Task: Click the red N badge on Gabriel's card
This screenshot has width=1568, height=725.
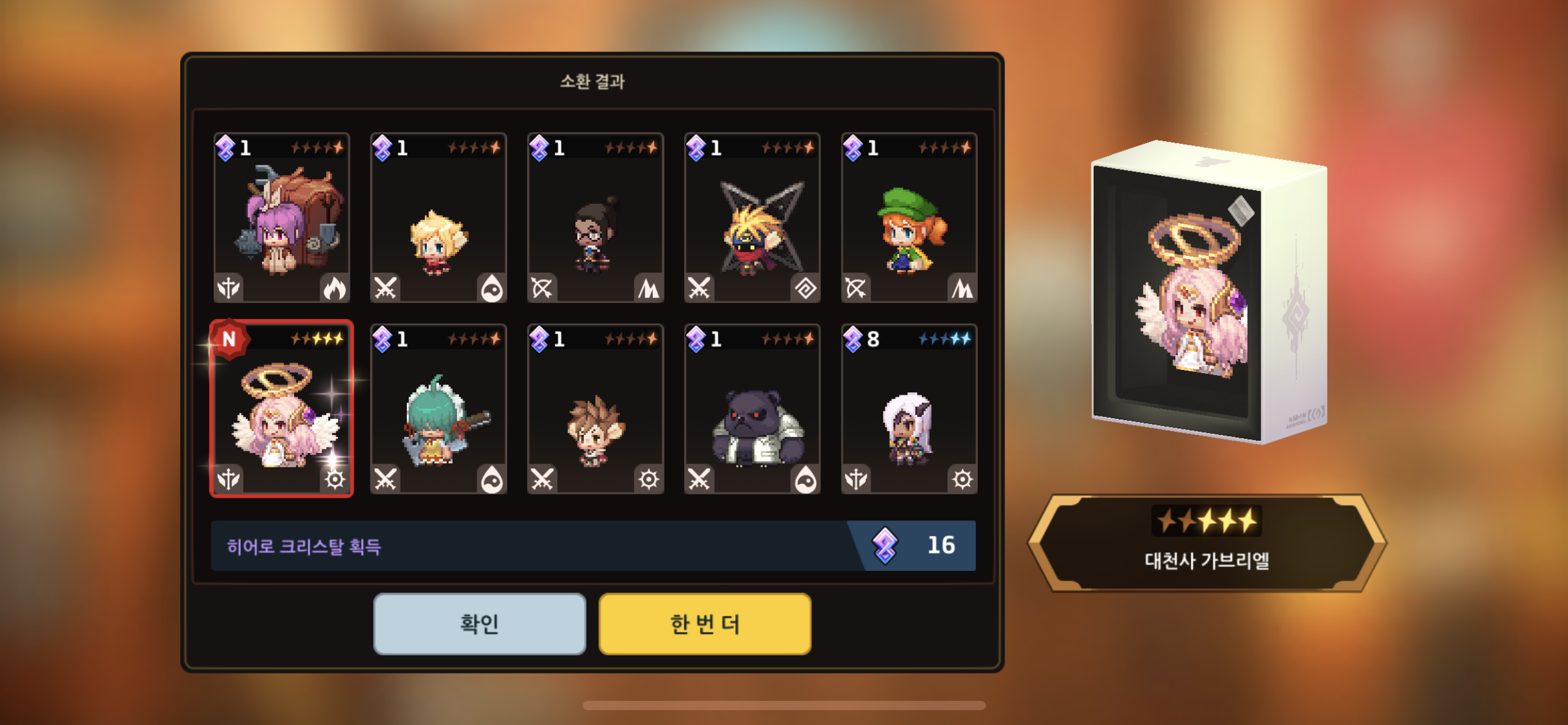Action: point(229,339)
